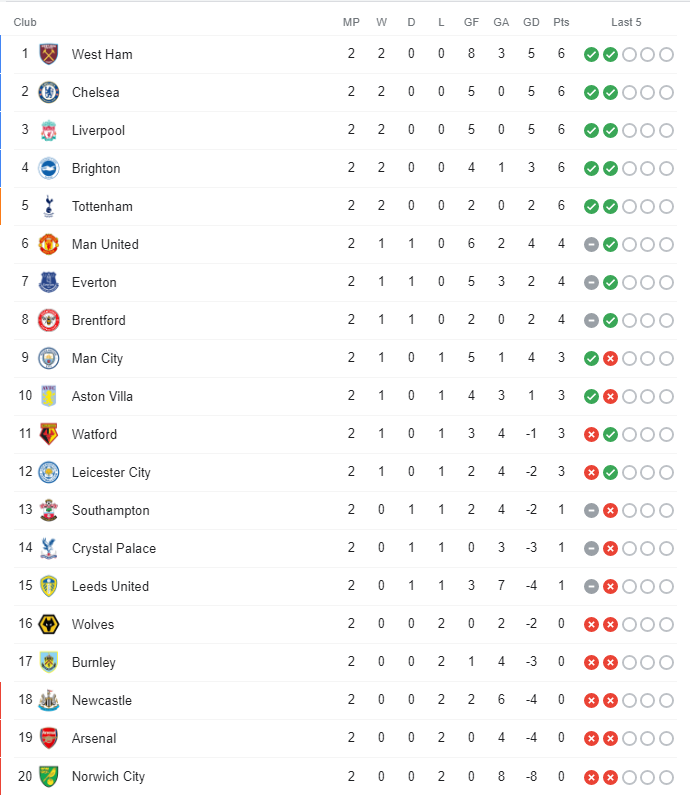The width and height of the screenshot is (690, 796).
Task: Click the Norwich City crest
Action: 49,776
